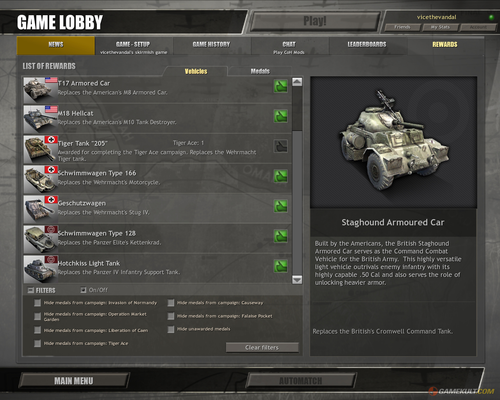Click the rewards list scroll up arrow

click(x=297, y=82)
